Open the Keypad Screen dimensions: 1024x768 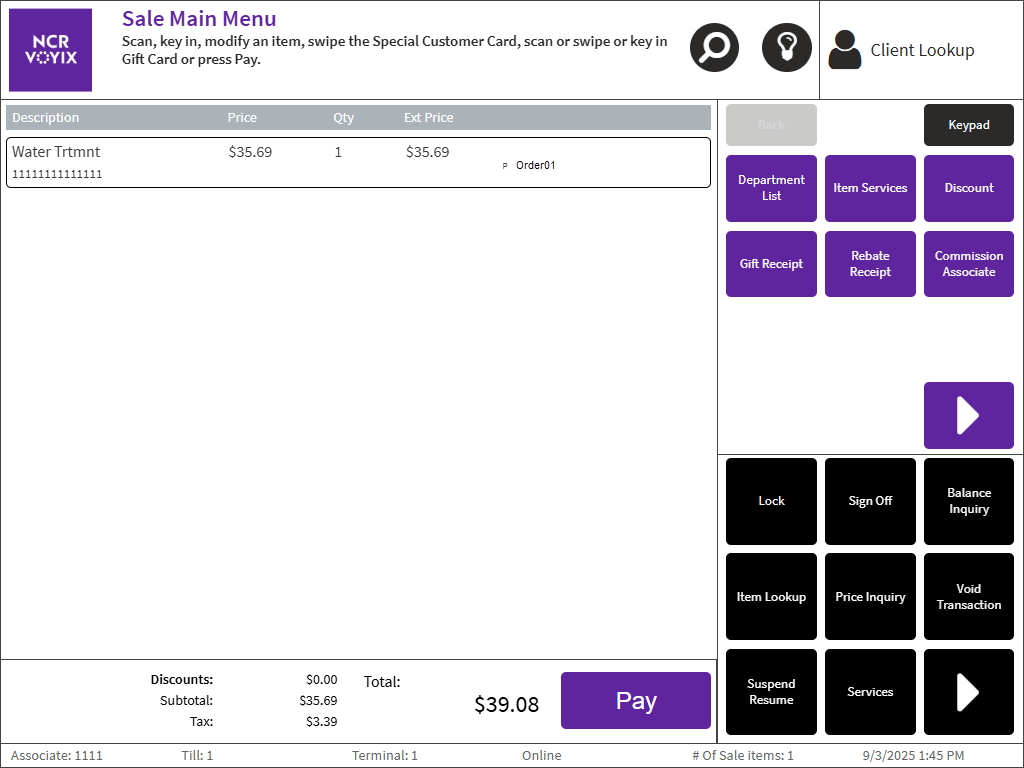(968, 125)
